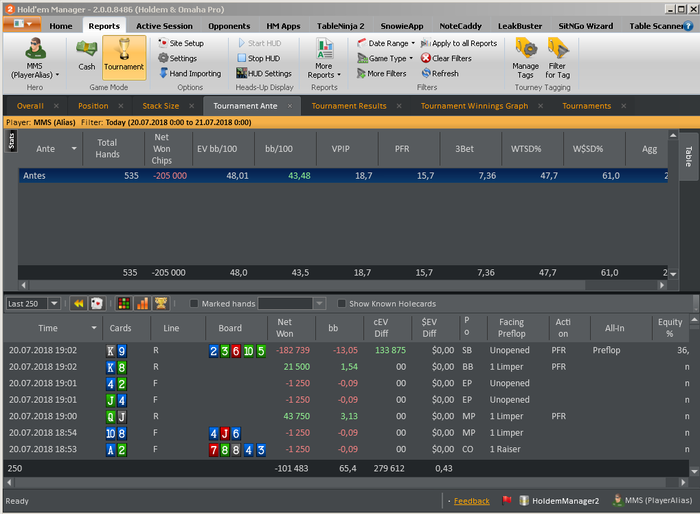Open Site Setup options

pos(181,43)
